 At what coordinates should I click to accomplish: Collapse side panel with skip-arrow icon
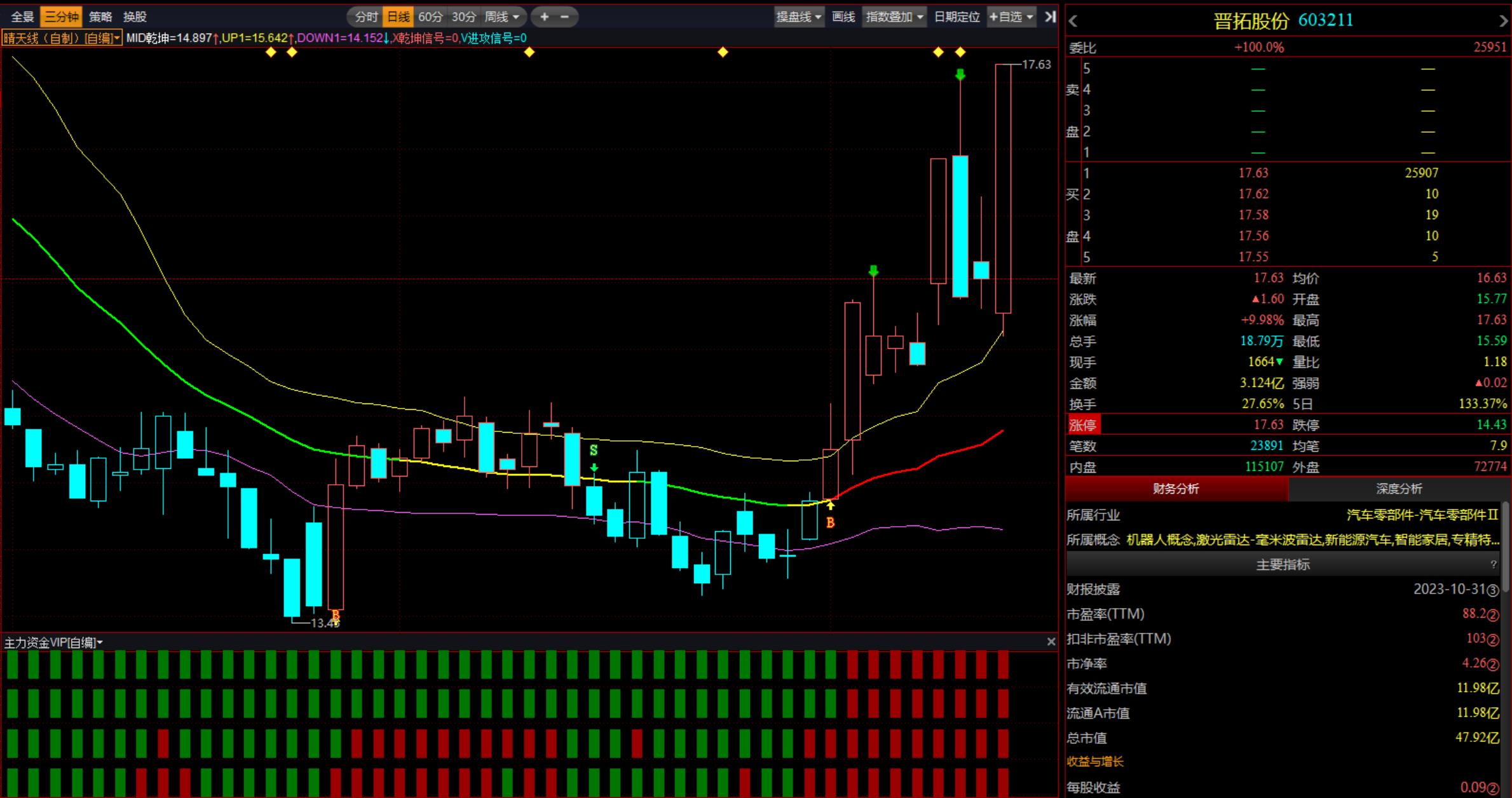[x=1051, y=17]
